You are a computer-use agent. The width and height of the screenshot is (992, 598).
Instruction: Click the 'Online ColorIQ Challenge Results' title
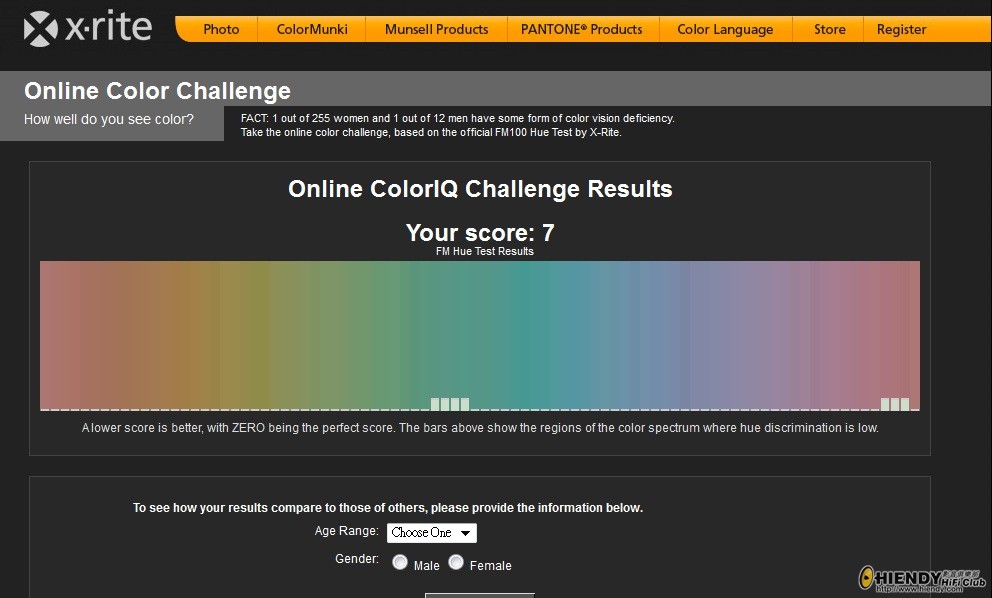coord(480,189)
